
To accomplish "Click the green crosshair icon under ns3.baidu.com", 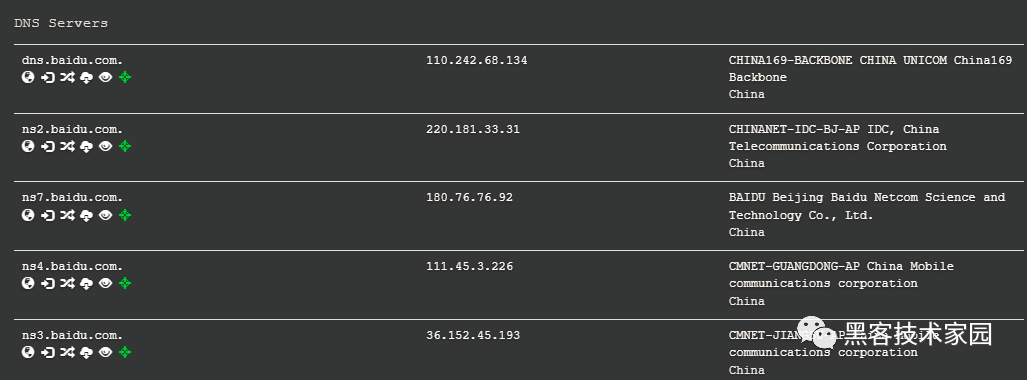I will [x=125, y=352].
